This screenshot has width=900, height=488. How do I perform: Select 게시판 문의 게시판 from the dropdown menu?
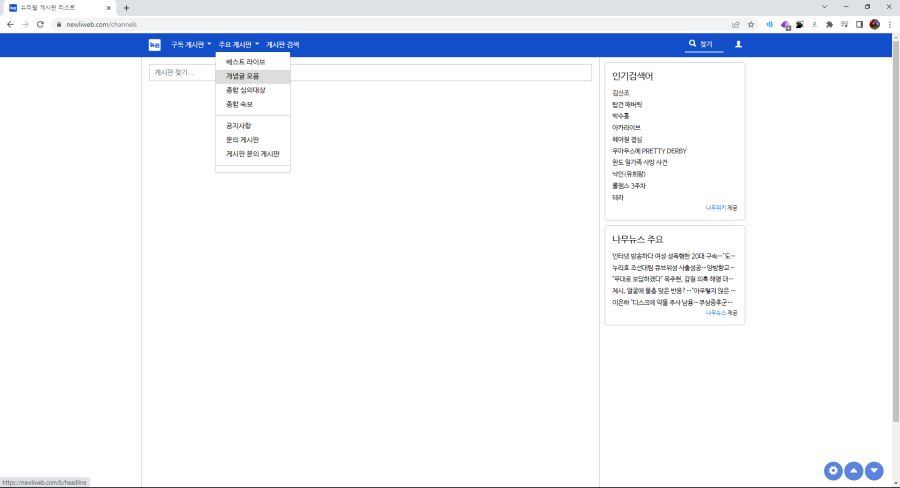coord(253,154)
